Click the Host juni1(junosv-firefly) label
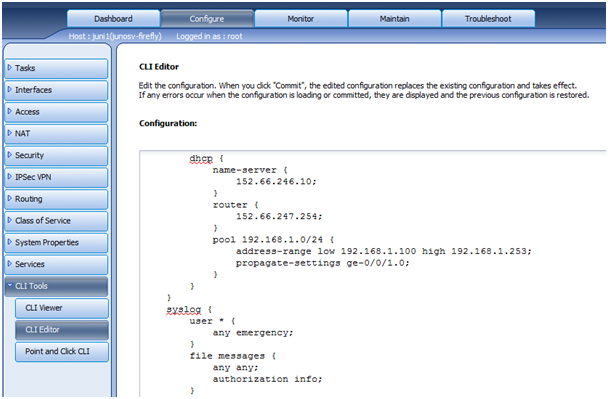Viewport: 608px width, 399px height. [x=115, y=36]
